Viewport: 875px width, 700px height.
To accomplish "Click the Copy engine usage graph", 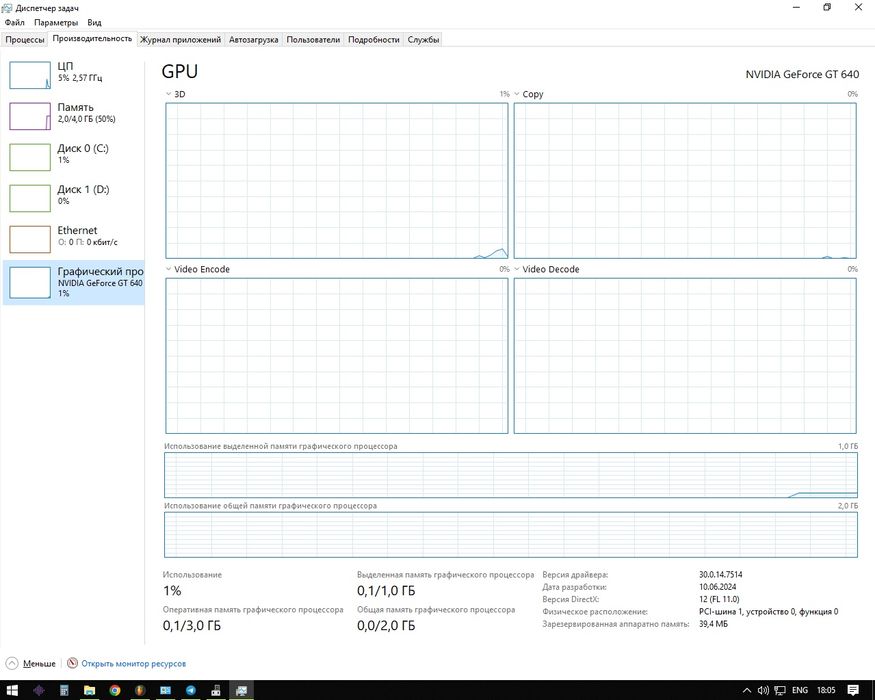I will click(x=685, y=180).
